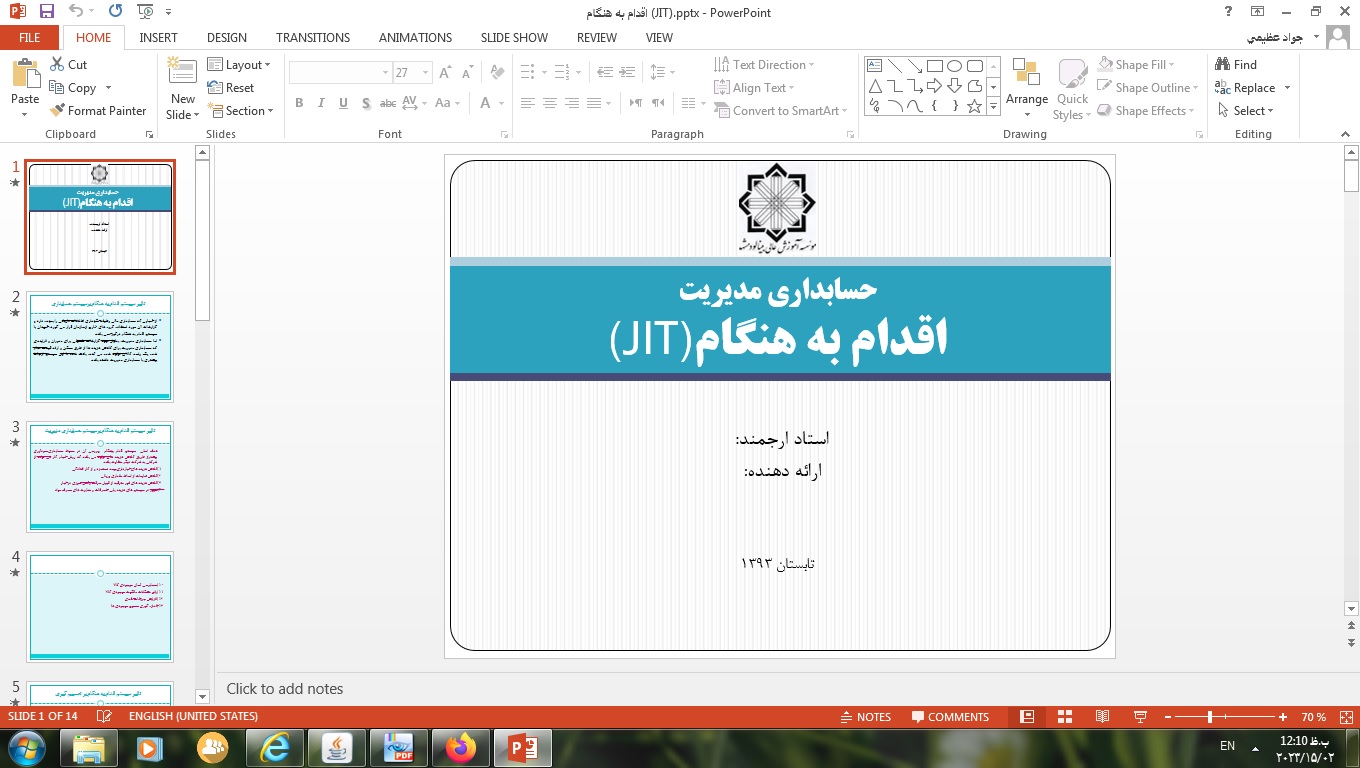This screenshot has width=1360, height=768.
Task: Launch Firefox from the taskbar
Action: (x=461, y=747)
